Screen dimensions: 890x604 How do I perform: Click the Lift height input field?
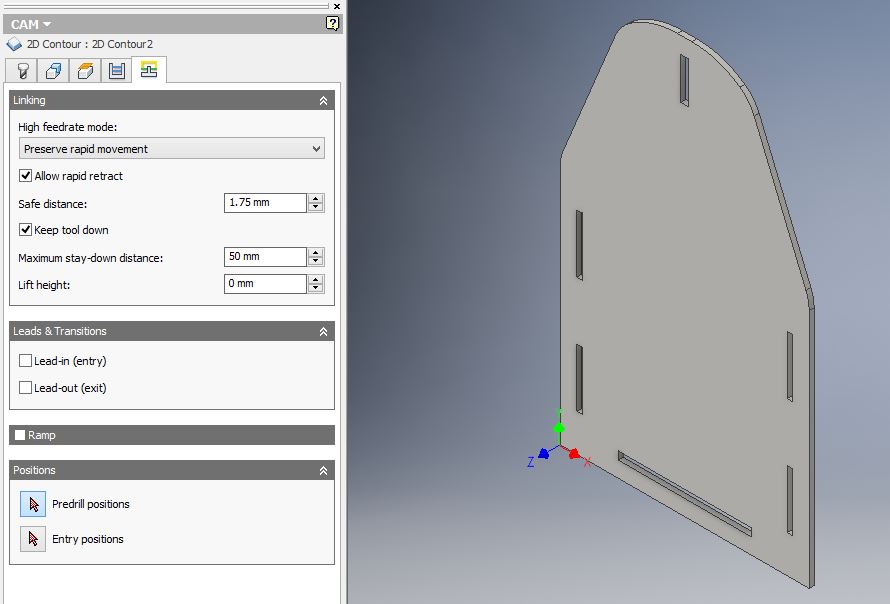click(x=265, y=284)
